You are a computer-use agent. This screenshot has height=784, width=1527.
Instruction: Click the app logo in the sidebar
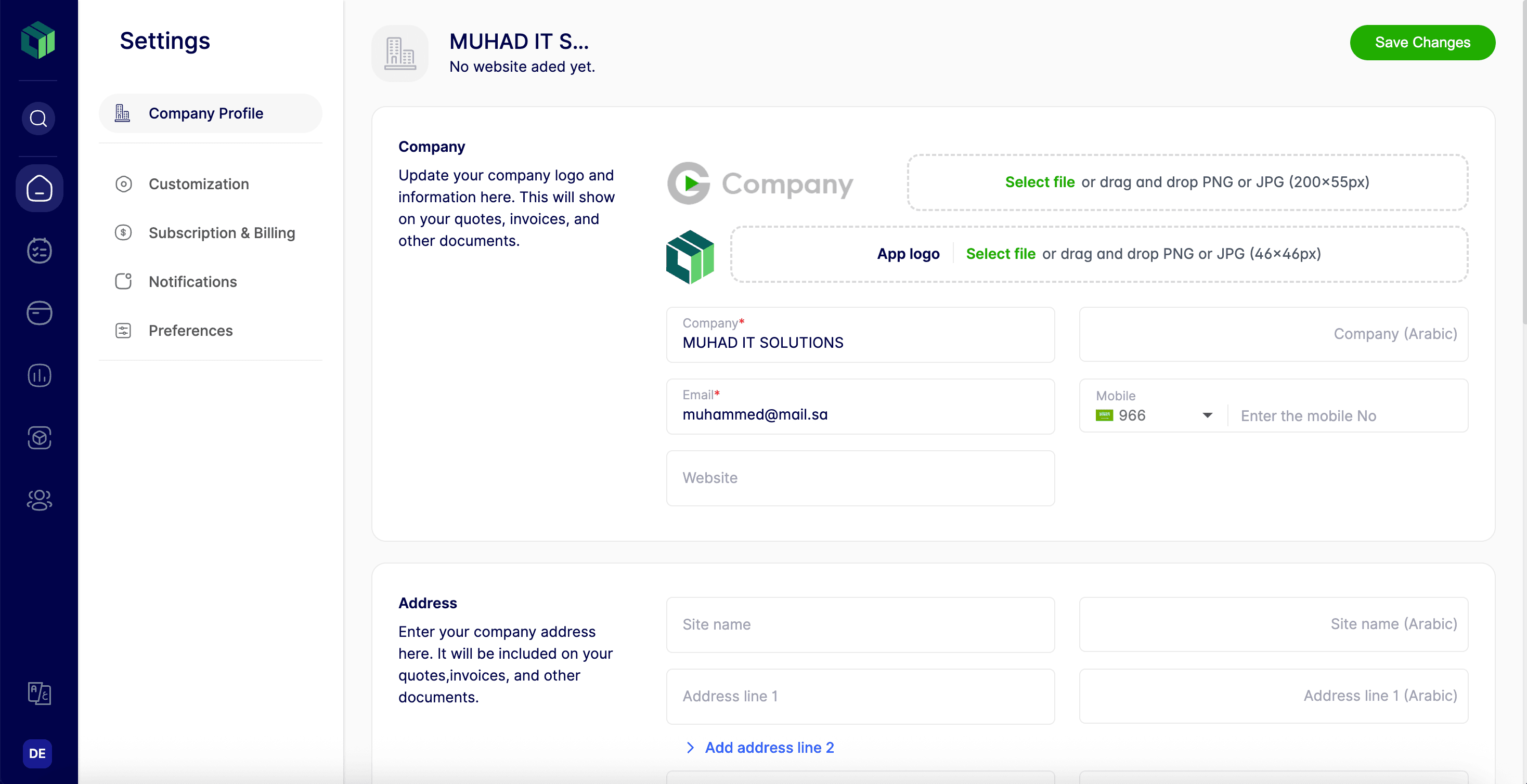tap(38, 41)
